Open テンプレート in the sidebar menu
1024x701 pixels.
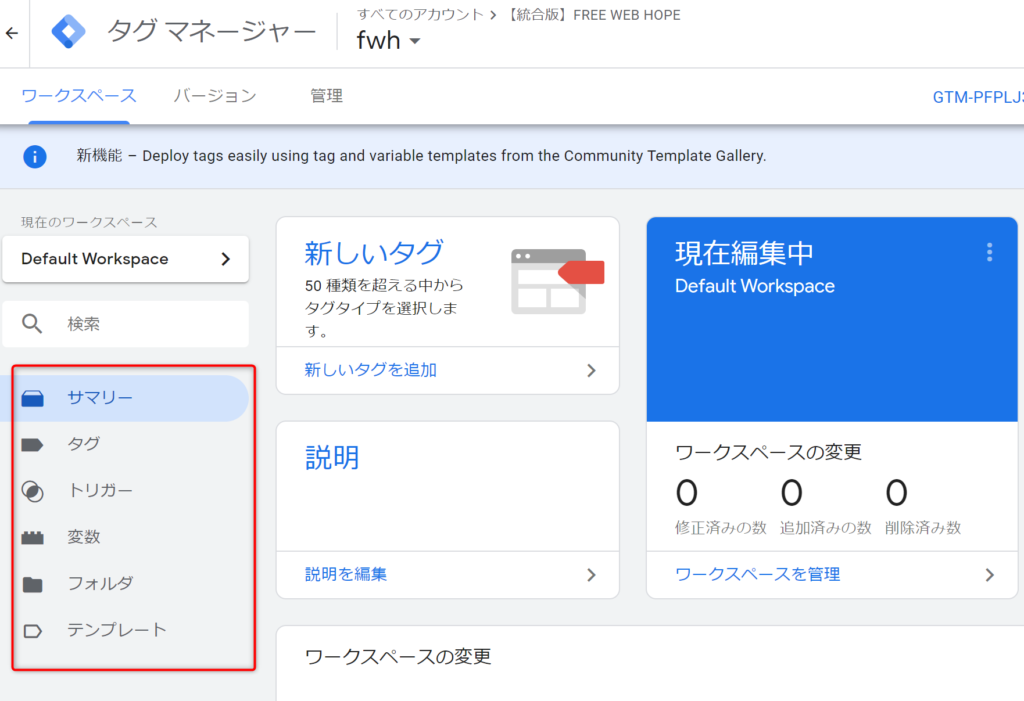pyautogui.click(x=125, y=630)
